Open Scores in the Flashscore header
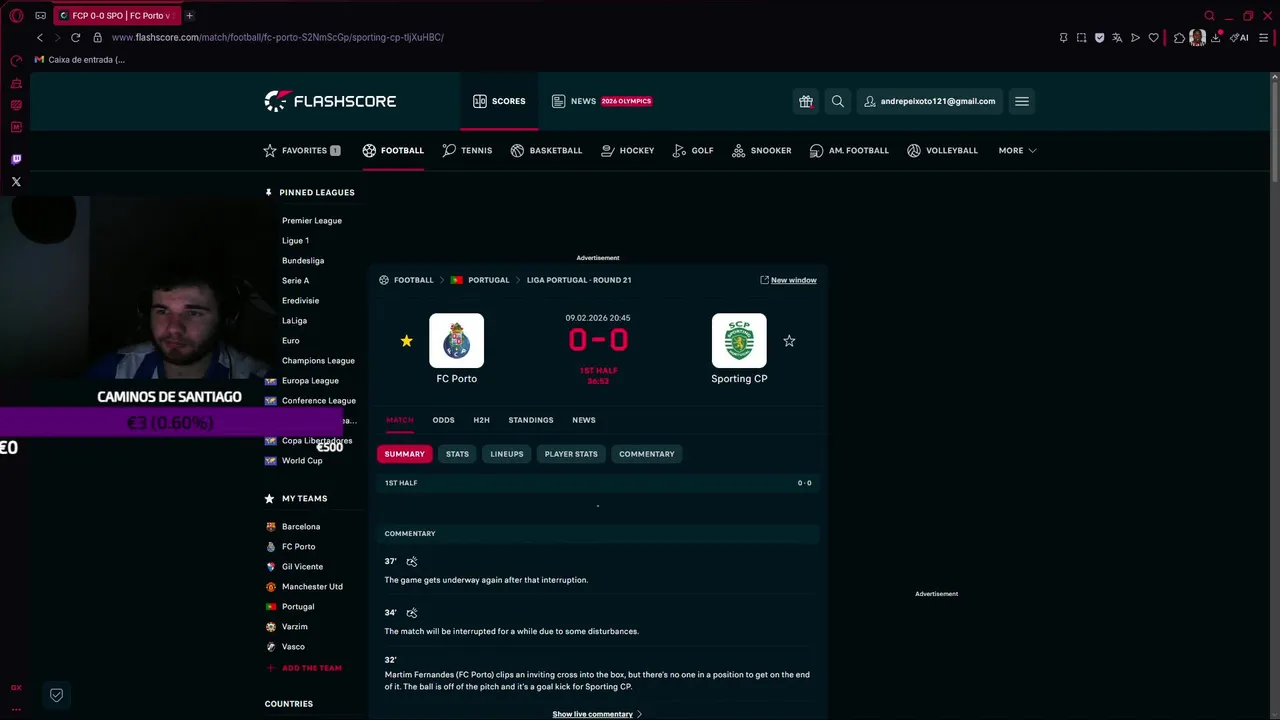The width and height of the screenshot is (1280, 720). click(499, 101)
